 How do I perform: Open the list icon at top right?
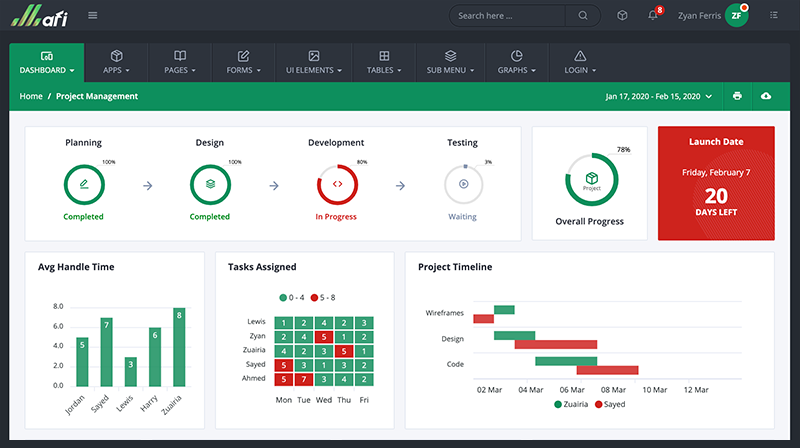tap(773, 15)
